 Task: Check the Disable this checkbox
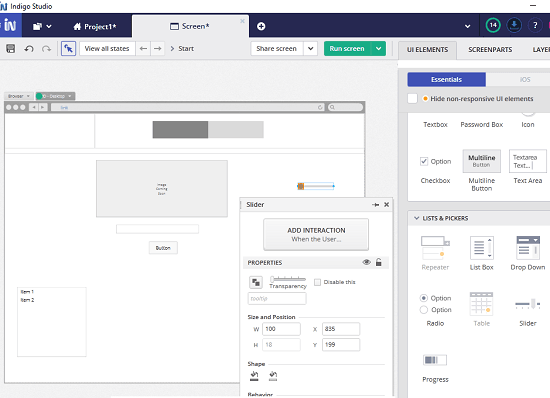point(317,282)
